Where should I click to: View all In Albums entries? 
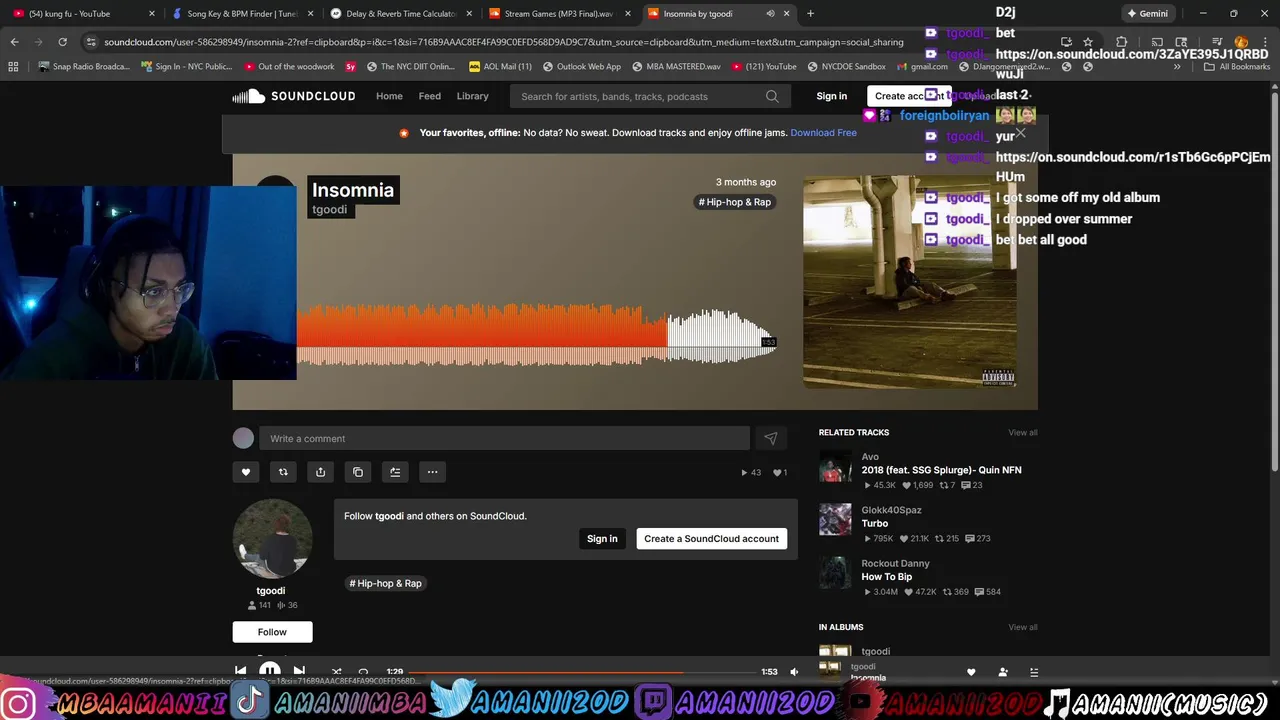pyautogui.click(x=1022, y=627)
